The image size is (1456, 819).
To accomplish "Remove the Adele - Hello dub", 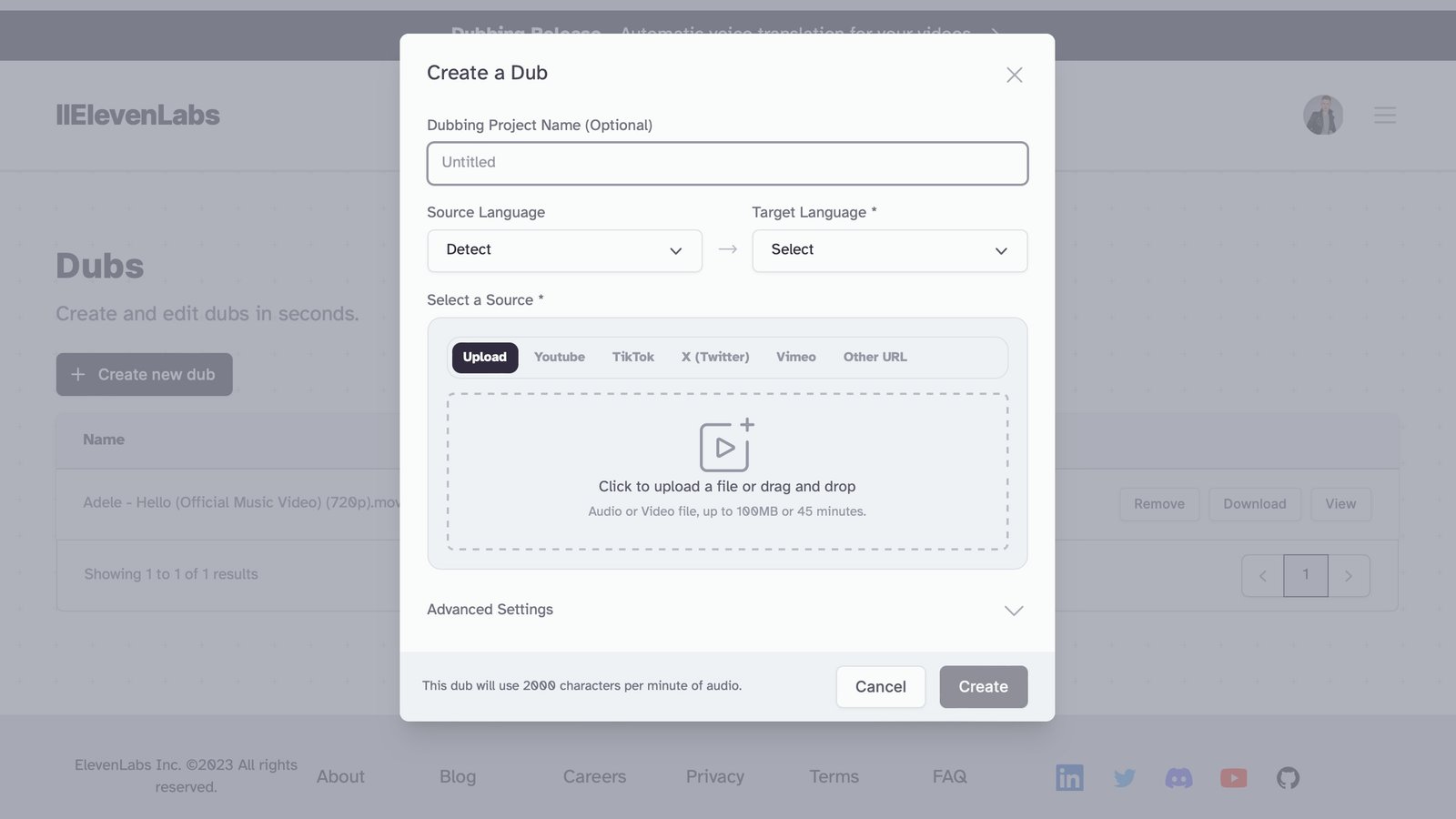I will (1158, 504).
